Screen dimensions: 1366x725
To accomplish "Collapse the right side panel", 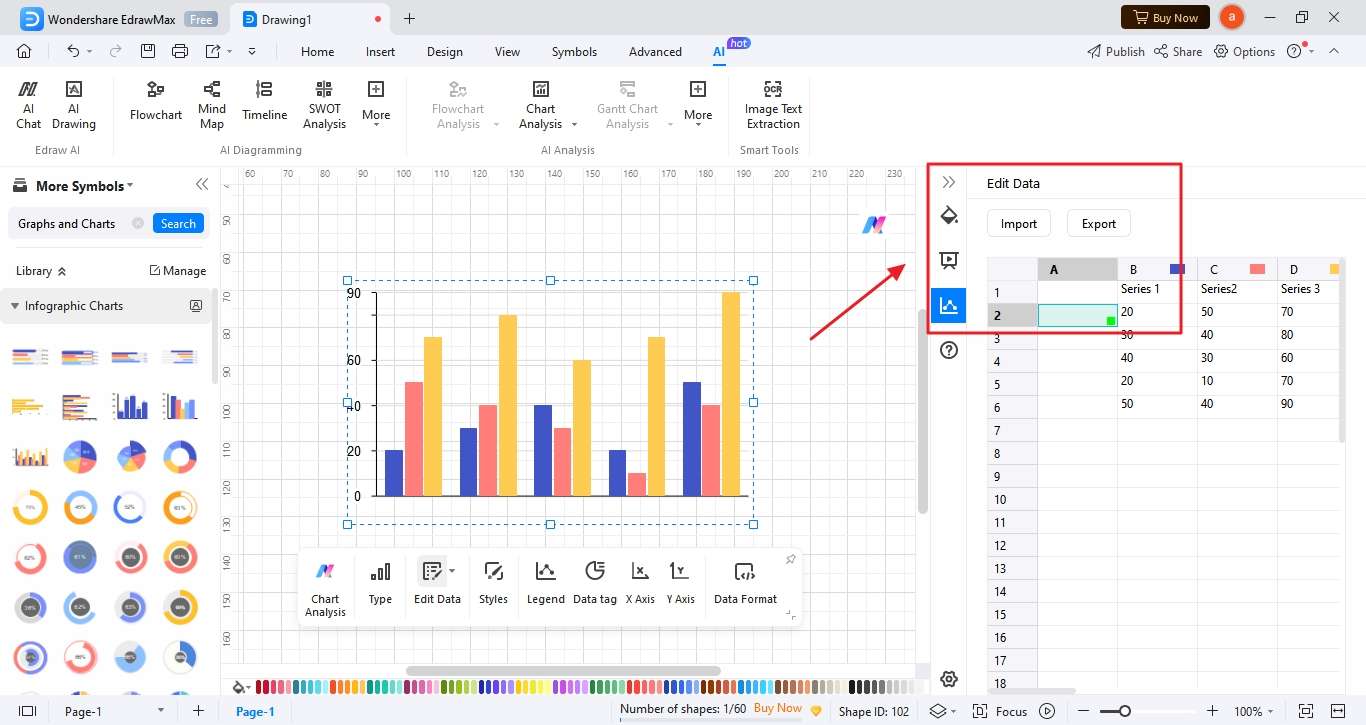I will 949,182.
